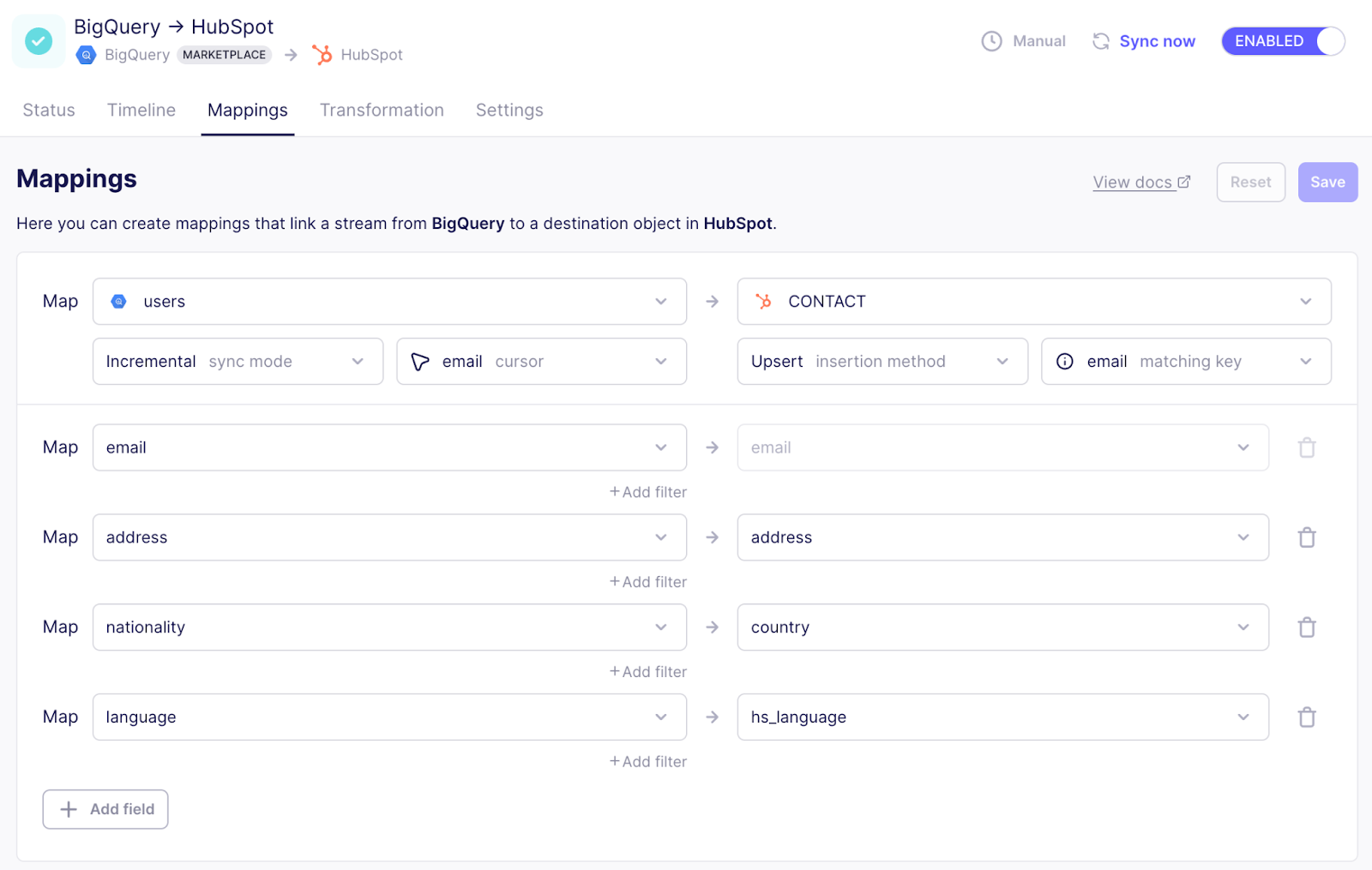1372x870 pixels.
Task: Open the email source field dropdown
Action: (x=389, y=447)
